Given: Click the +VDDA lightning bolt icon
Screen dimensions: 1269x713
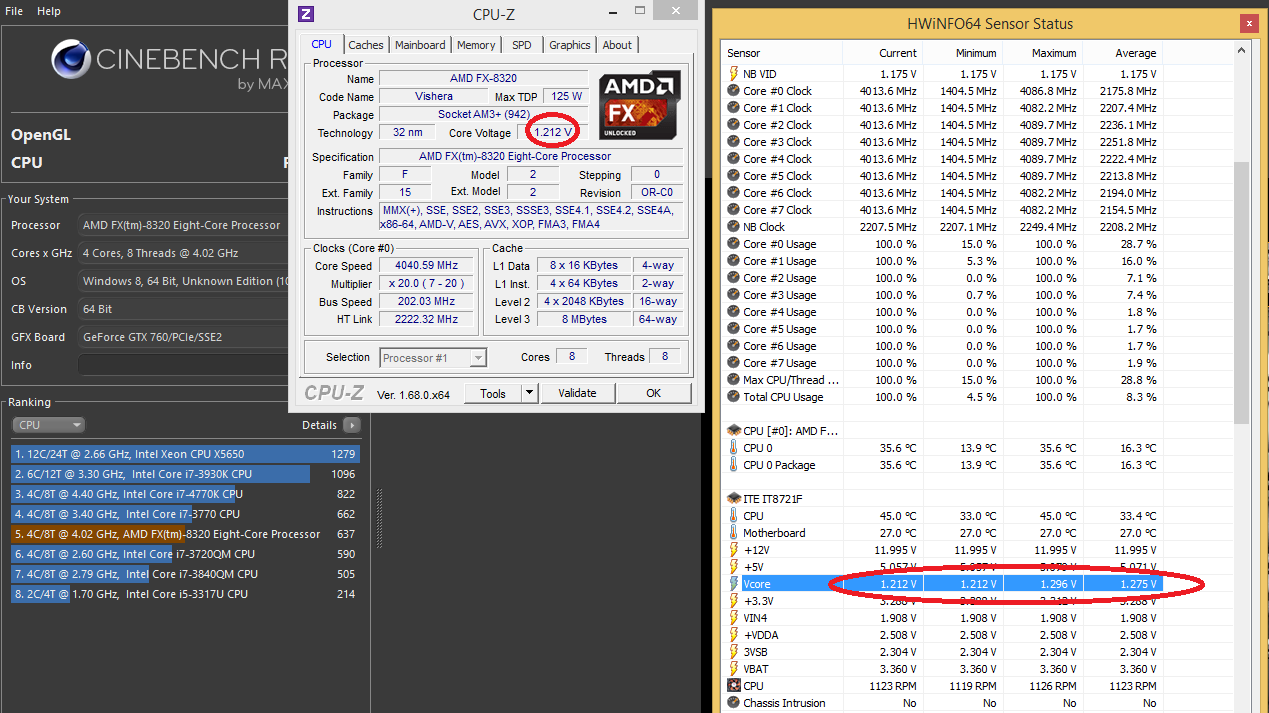Looking at the screenshot, I should 734,635.
